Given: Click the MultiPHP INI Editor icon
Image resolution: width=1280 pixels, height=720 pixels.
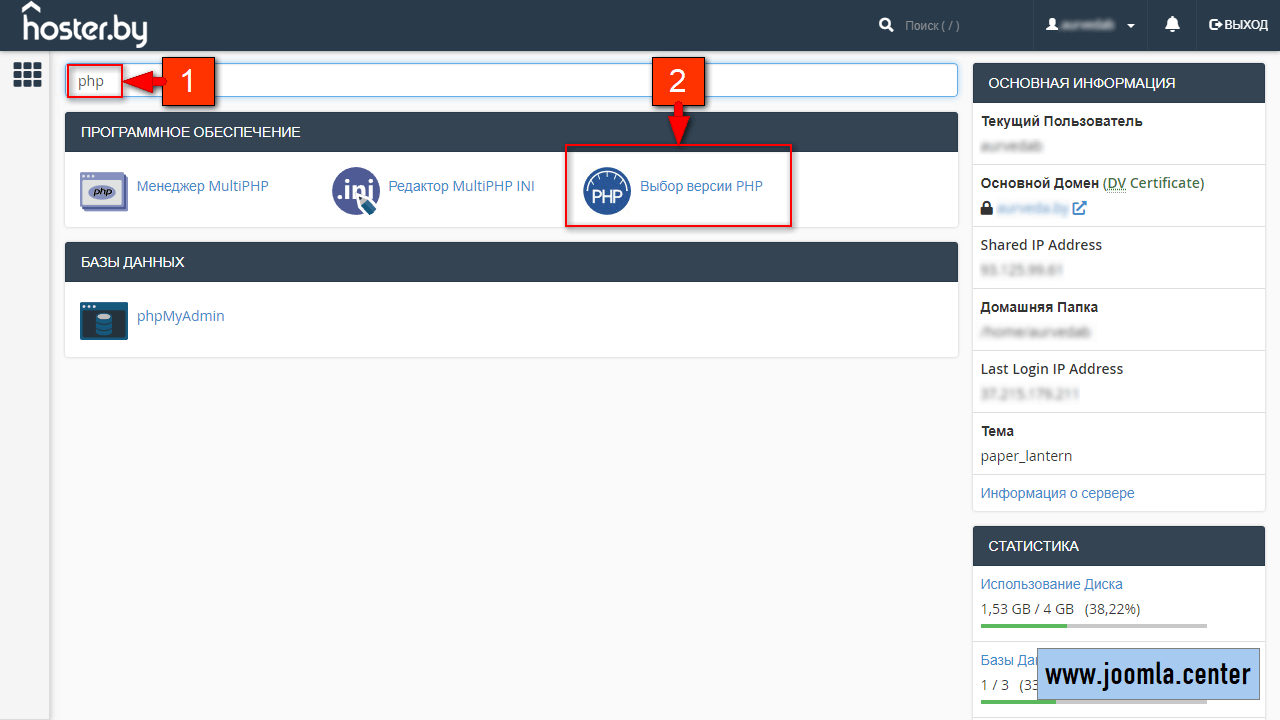Looking at the screenshot, I should tap(356, 190).
